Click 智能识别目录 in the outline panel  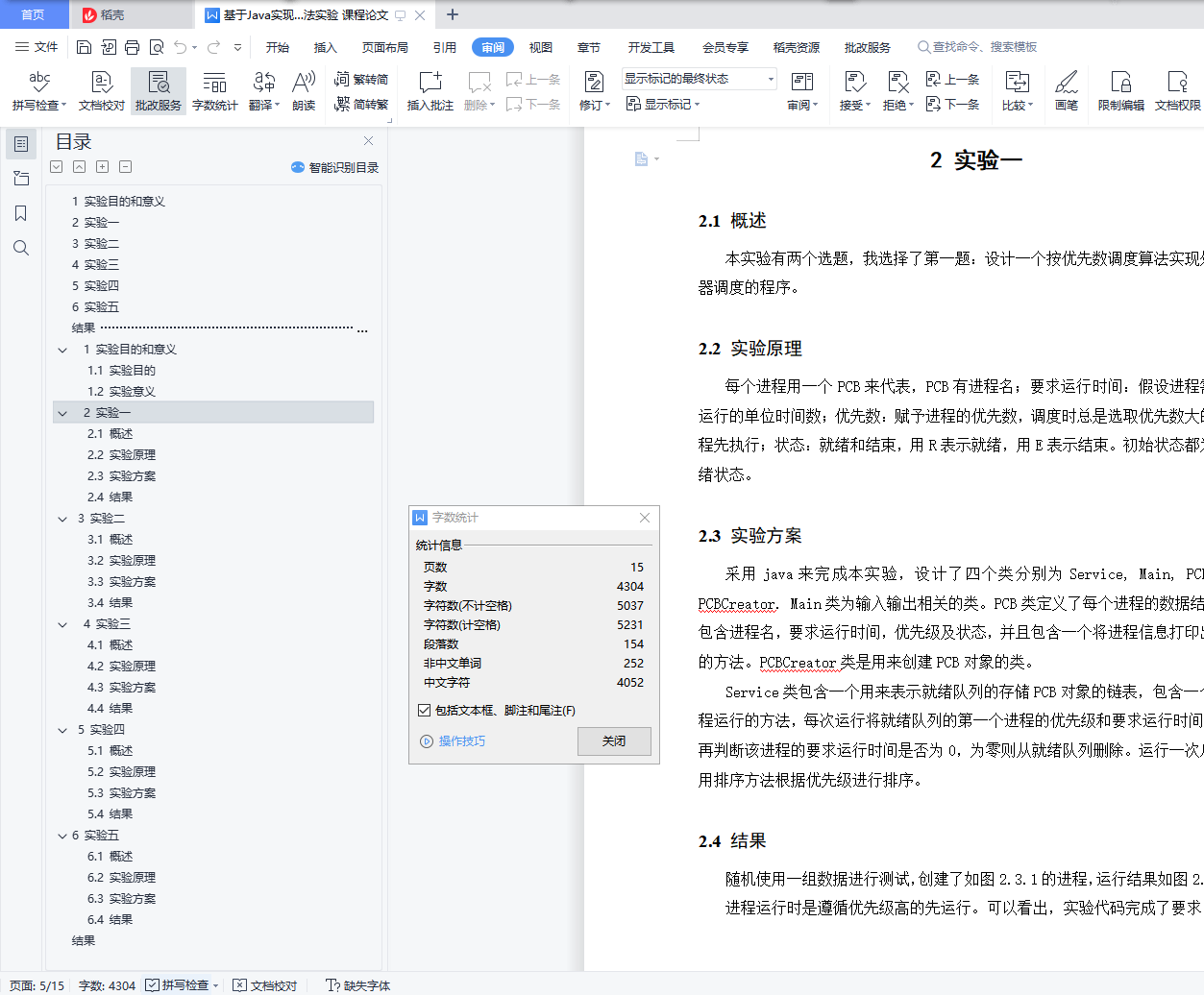pos(335,167)
